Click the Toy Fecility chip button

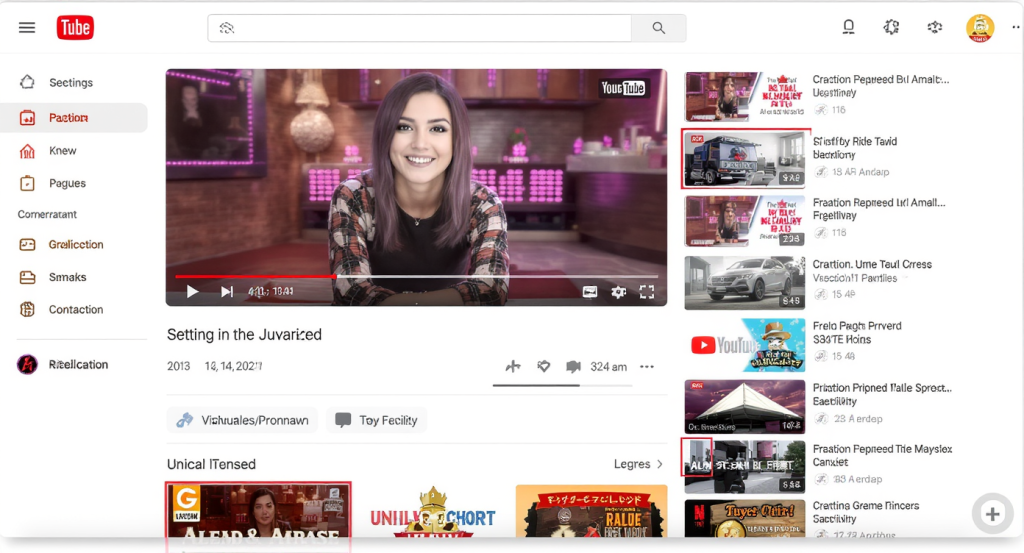pos(376,420)
